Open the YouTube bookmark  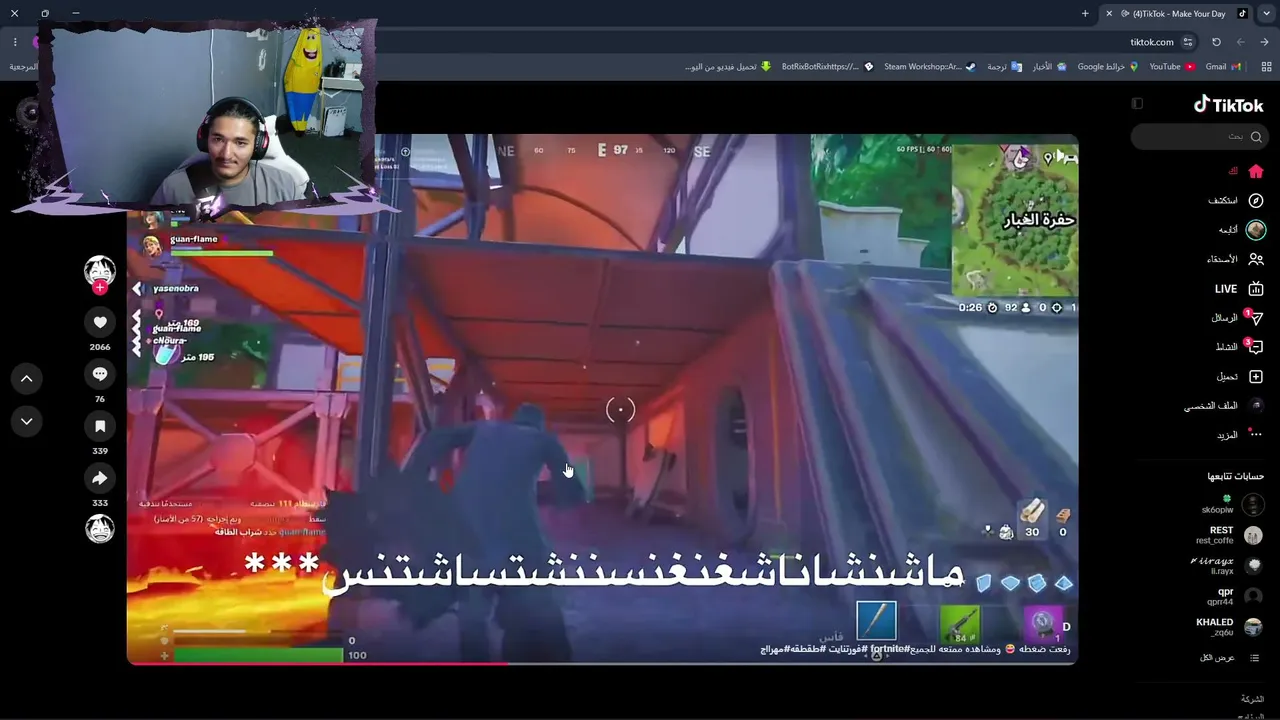click(x=1172, y=67)
